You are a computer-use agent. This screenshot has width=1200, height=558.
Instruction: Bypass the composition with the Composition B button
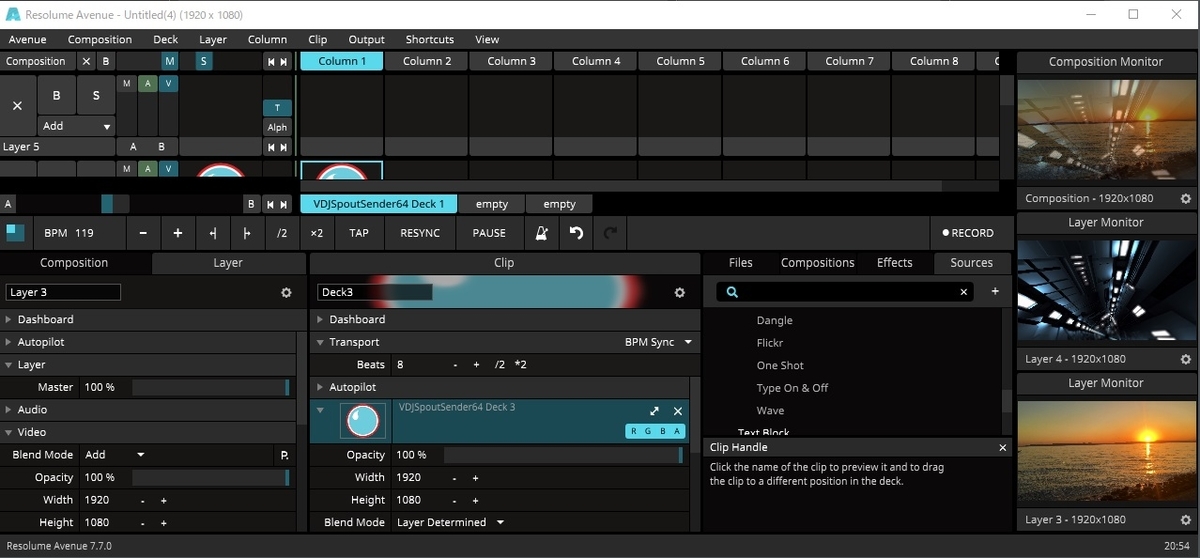point(105,62)
